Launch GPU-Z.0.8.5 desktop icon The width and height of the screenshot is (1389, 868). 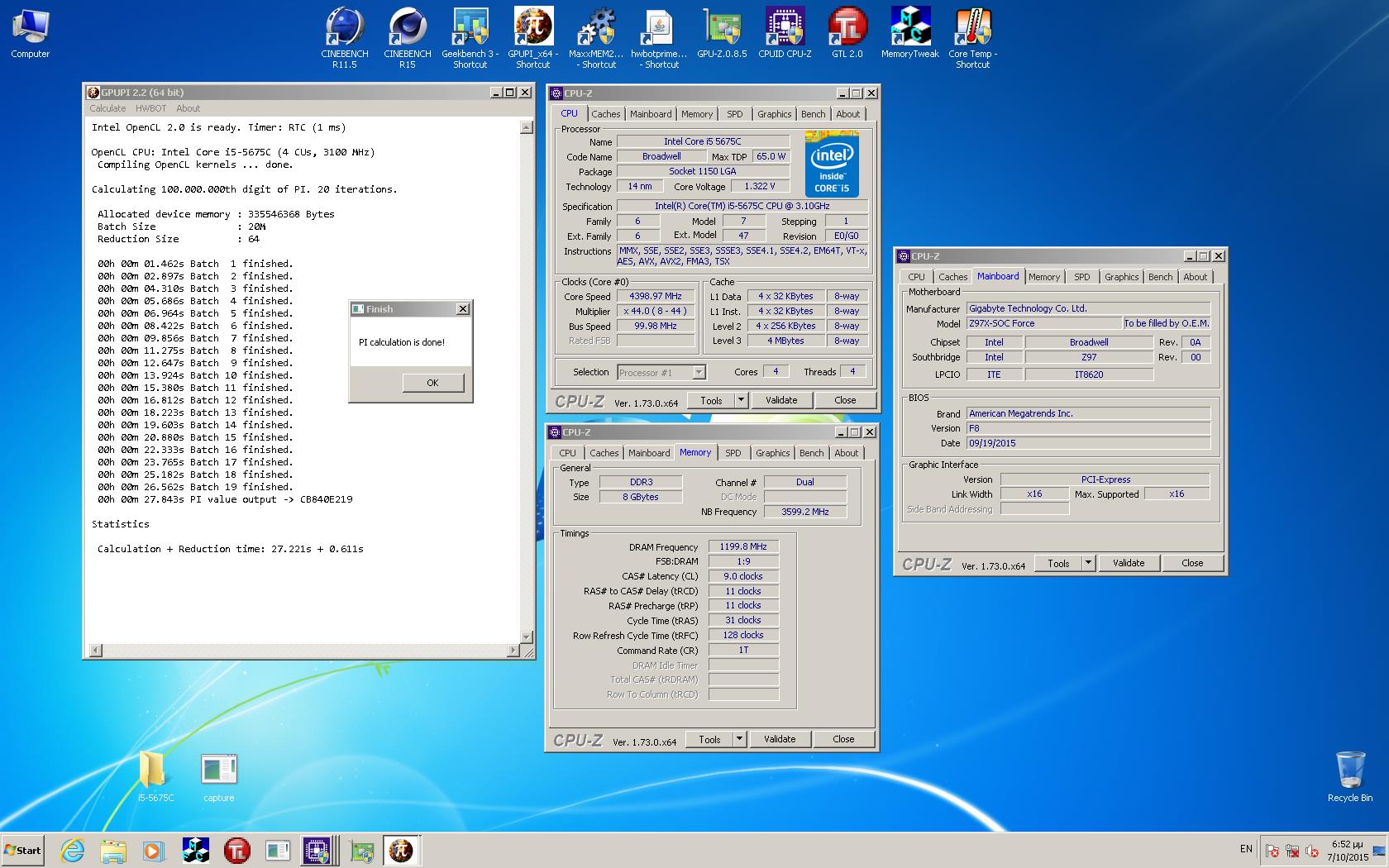pyautogui.click(x=722, y=35)
